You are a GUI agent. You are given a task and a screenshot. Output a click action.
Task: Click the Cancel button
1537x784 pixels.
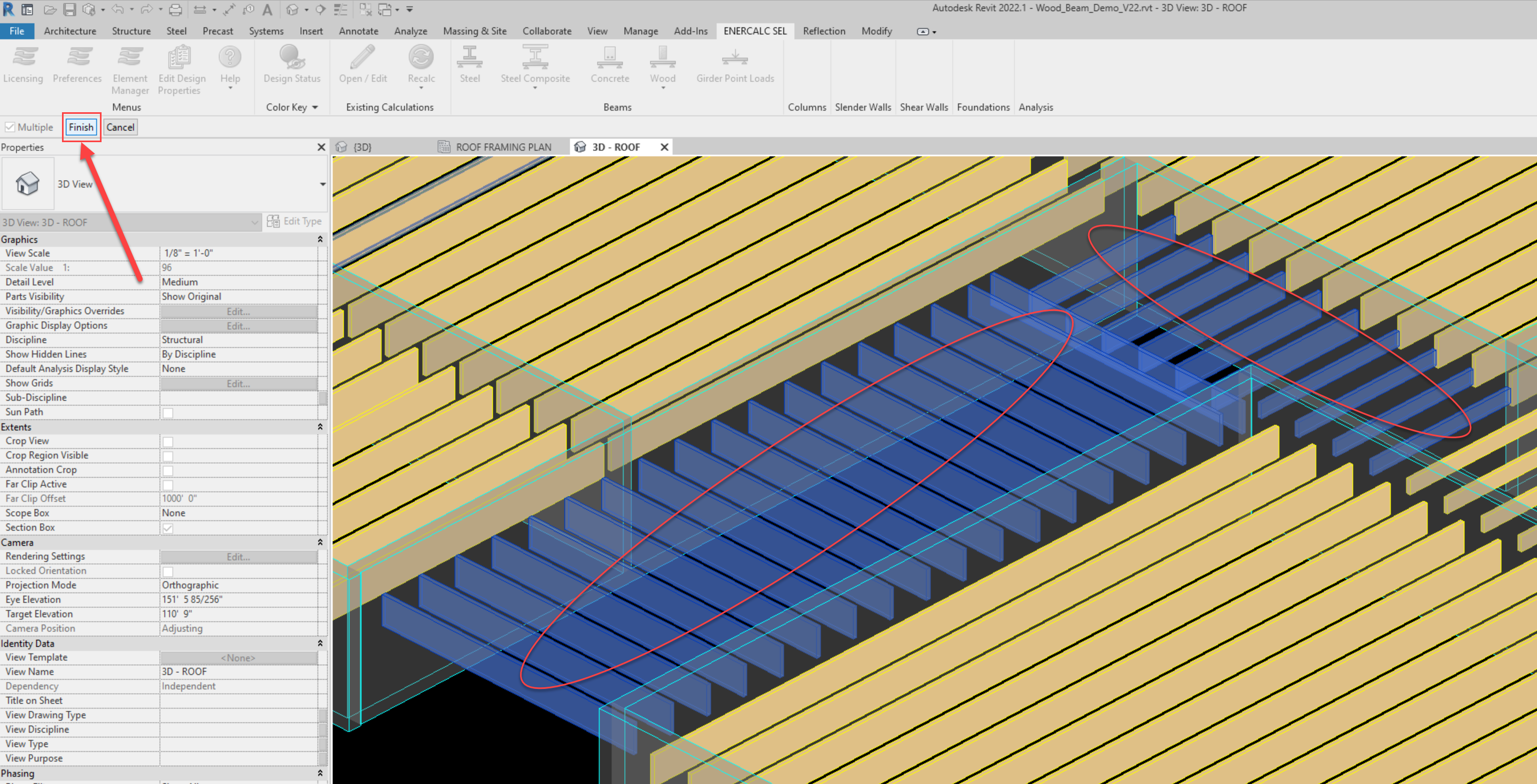(x=121, y=127)
